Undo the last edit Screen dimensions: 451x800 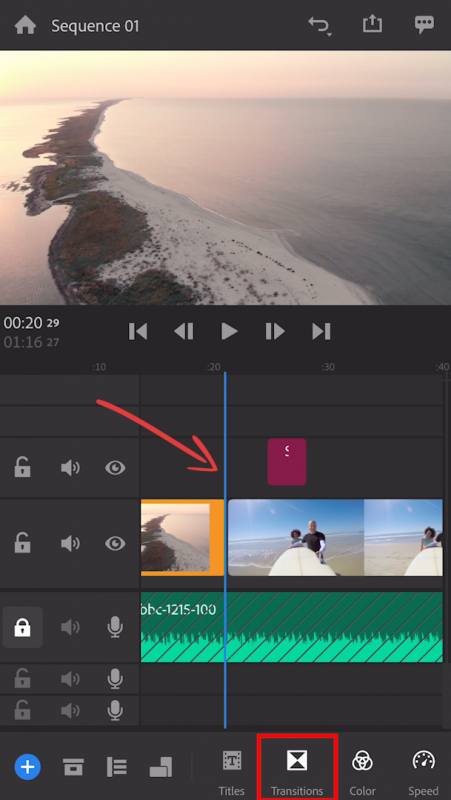(320, 26)
